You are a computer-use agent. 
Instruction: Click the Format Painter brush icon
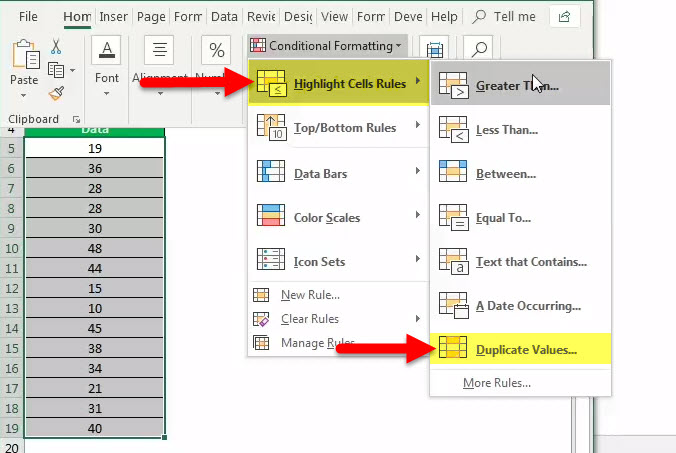[56, 93]
